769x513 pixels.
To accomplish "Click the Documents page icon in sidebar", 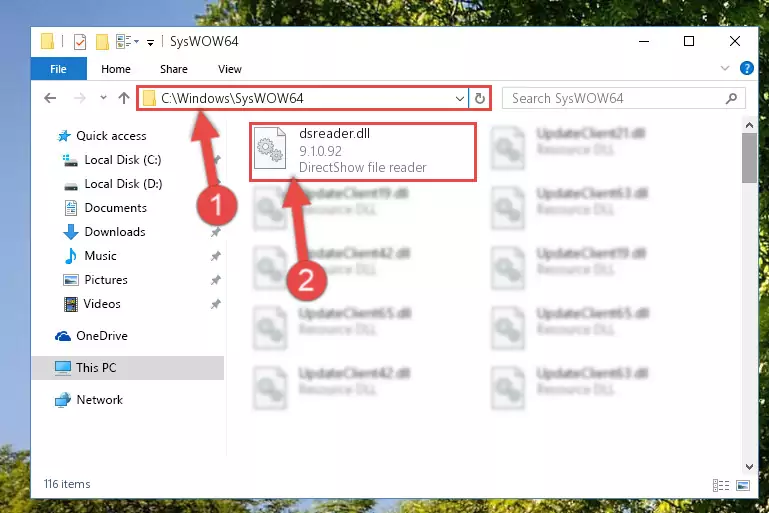I will tap(71, 208).
